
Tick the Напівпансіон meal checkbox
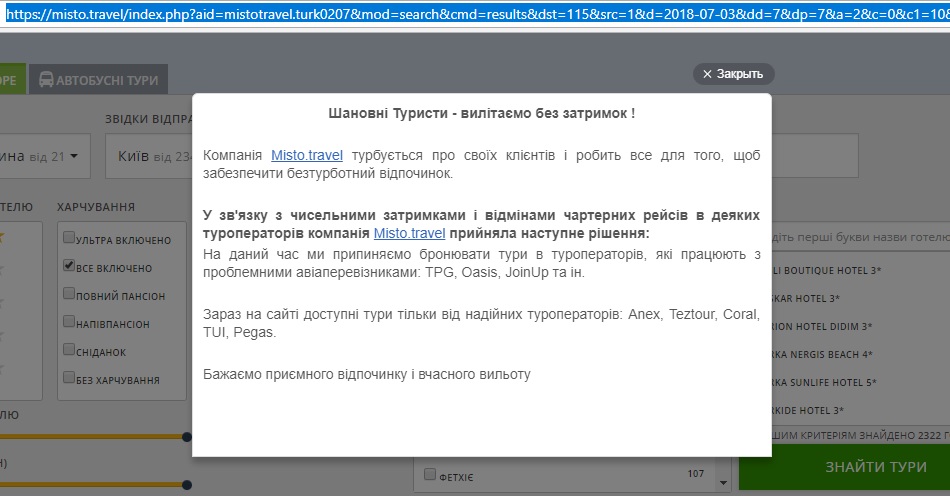coord(68,323)
